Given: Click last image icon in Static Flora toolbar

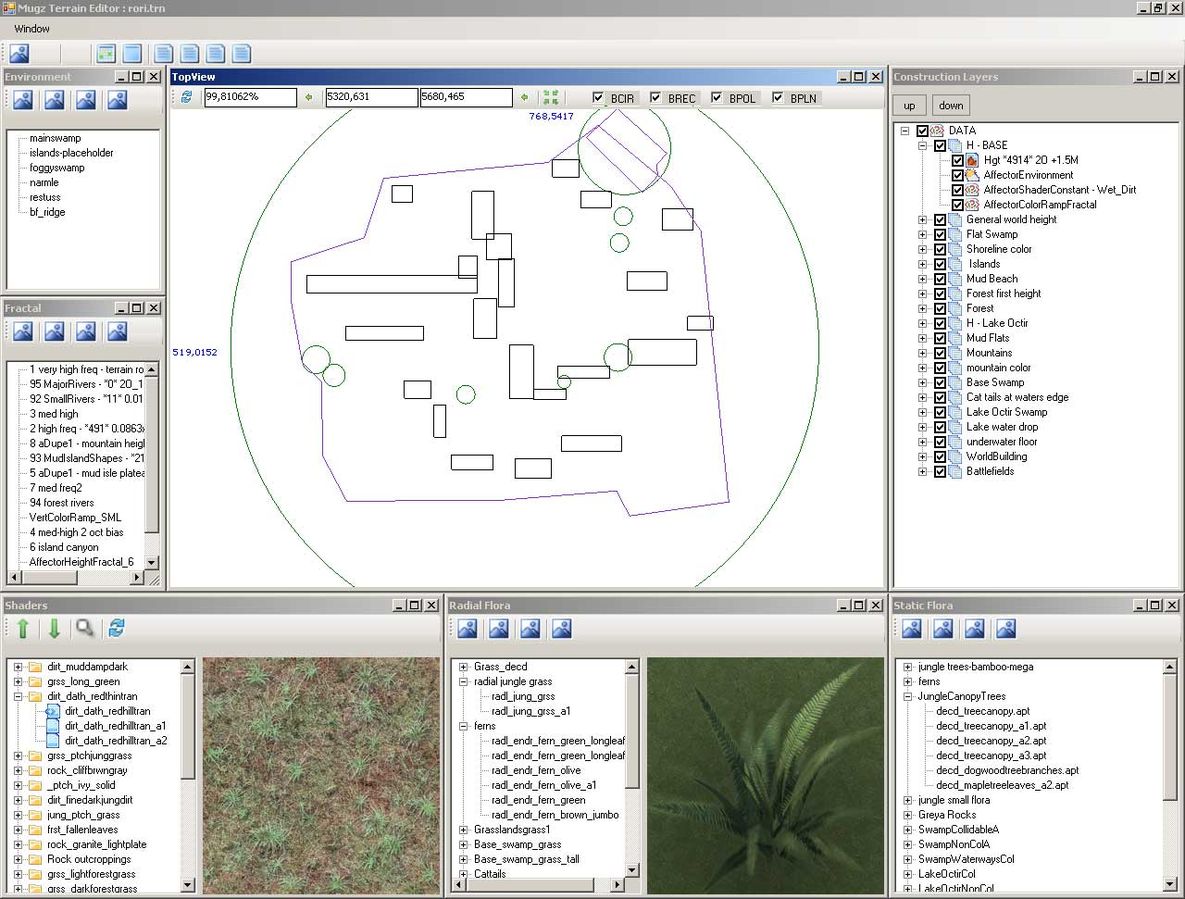Looking at the screenshot, I should click(1006, 628).
